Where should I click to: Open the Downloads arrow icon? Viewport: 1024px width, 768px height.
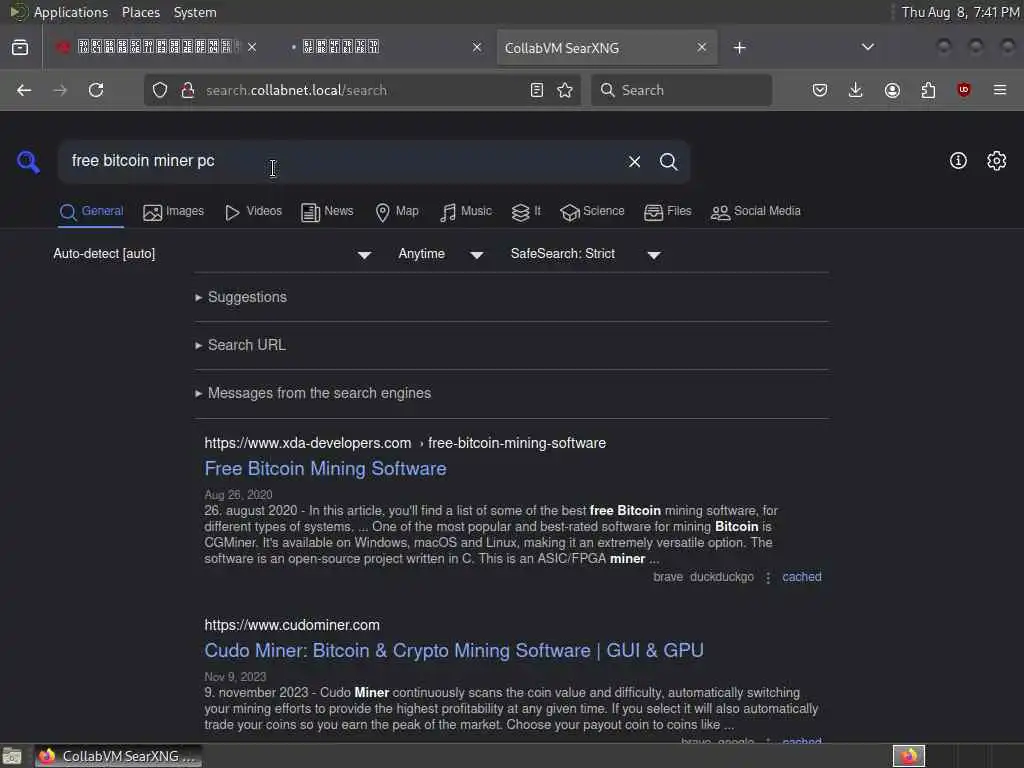pos(856,90)
